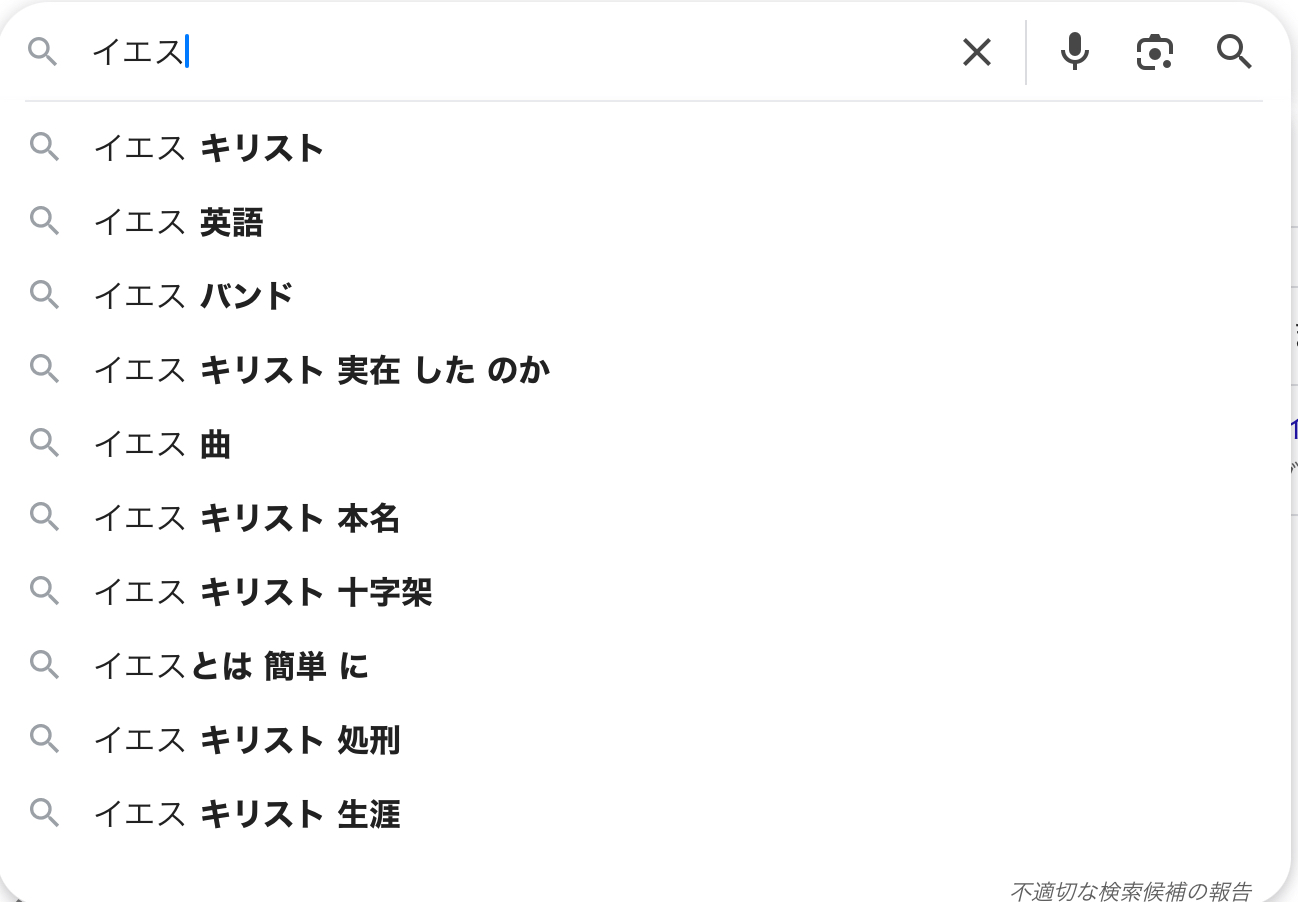Click search icon beside イエス 曲
Screen dimensions: 1298x902
coord(45,443)
